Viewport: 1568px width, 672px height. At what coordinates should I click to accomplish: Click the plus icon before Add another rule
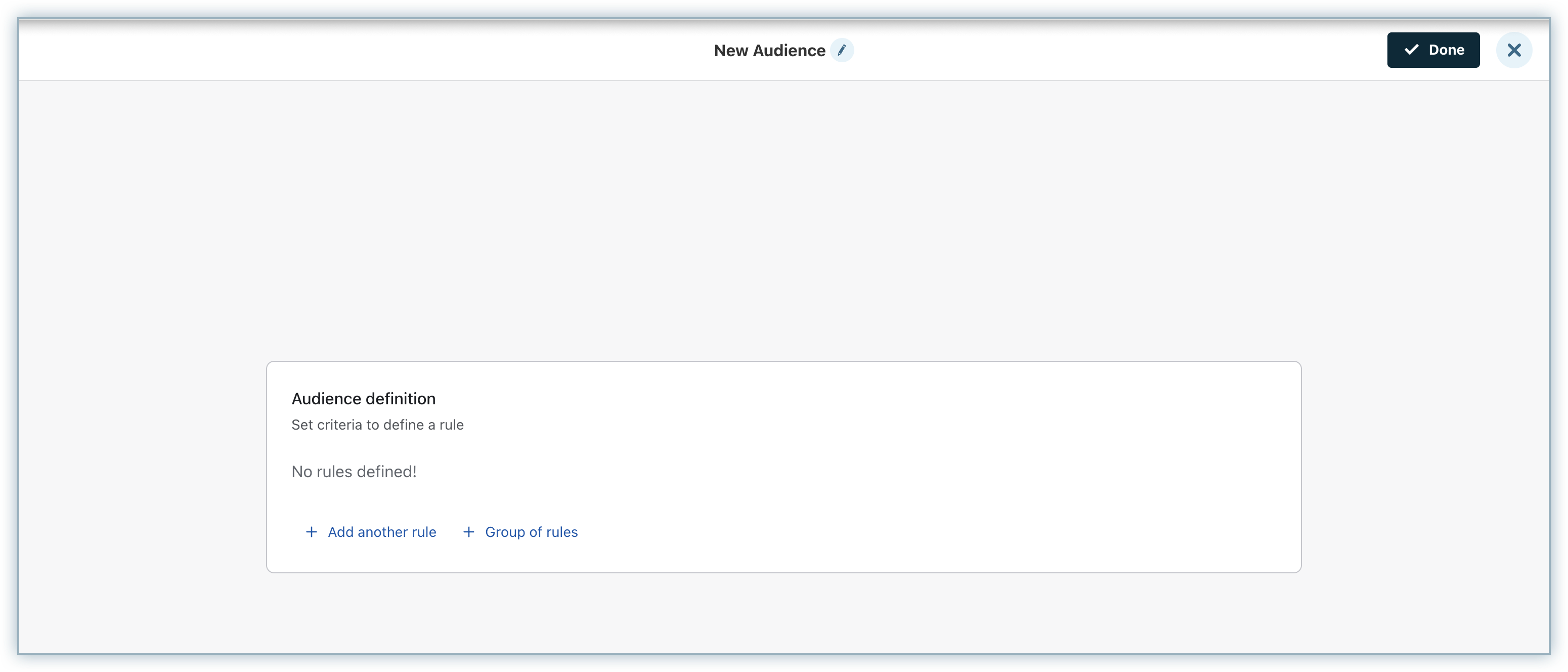[x=311, y=532]
